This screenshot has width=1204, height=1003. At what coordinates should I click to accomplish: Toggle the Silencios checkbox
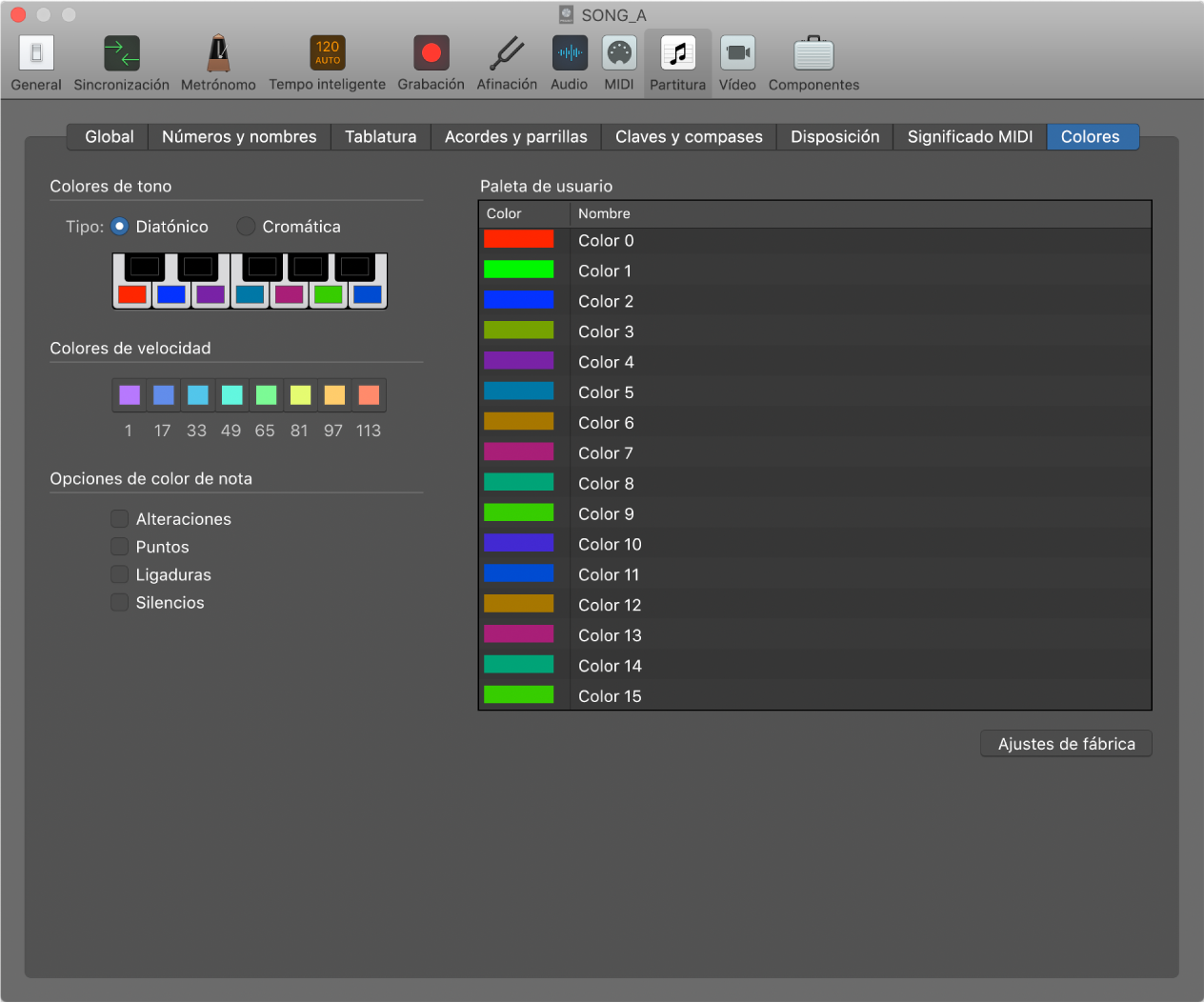tap(120, 602)
